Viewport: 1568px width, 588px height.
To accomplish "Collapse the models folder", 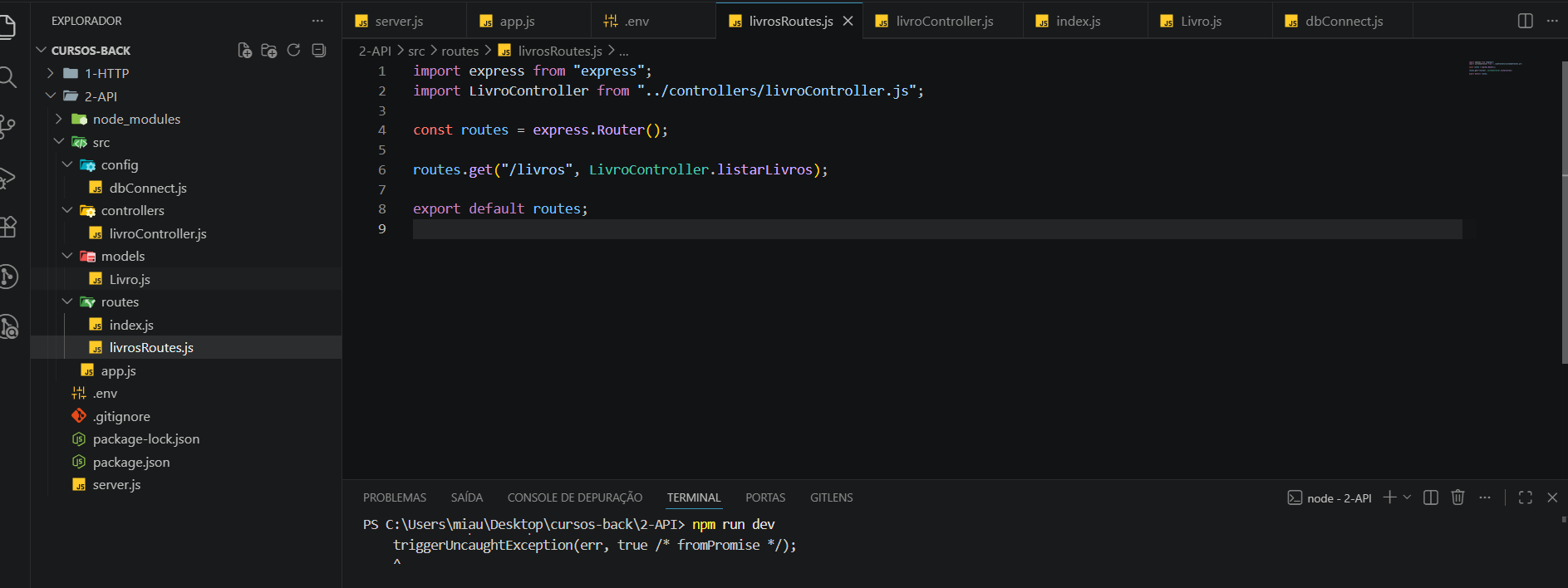I will pyautogui.click(x=186, y=256).
